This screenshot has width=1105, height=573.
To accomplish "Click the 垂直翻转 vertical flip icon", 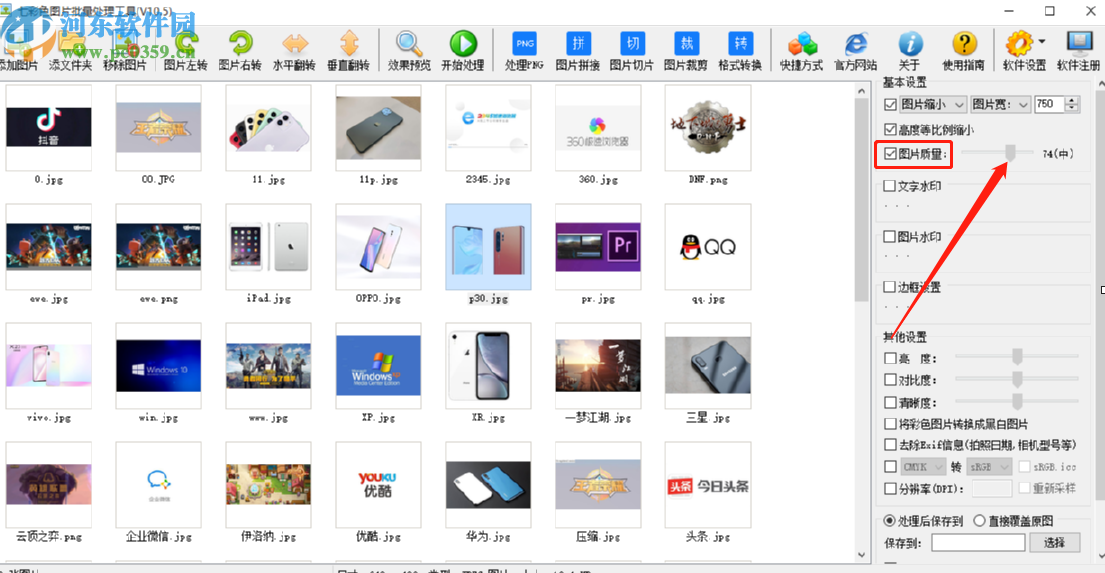I will pyautogui.click(x=348, y=51).
